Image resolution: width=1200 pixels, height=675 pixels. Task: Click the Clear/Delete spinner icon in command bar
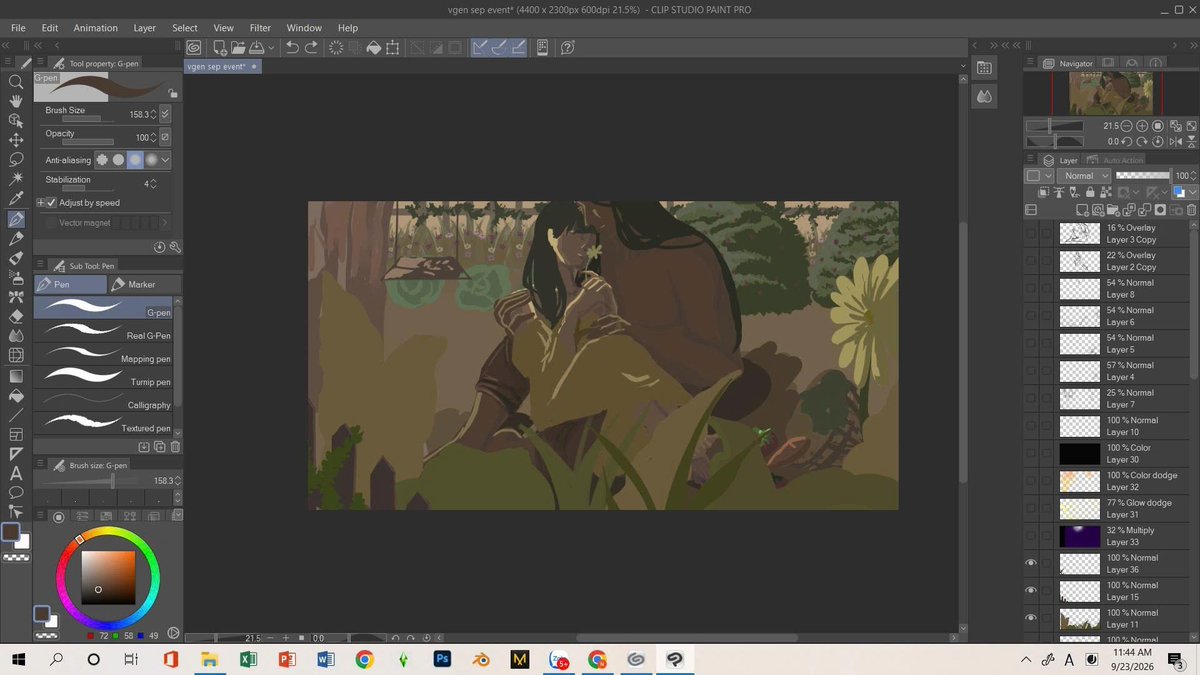[336, 47]
